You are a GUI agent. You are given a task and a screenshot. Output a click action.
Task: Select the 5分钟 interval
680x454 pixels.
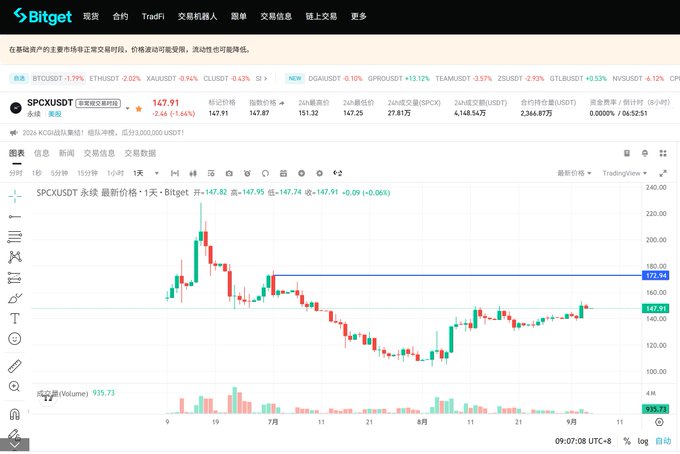click(59, 173)
